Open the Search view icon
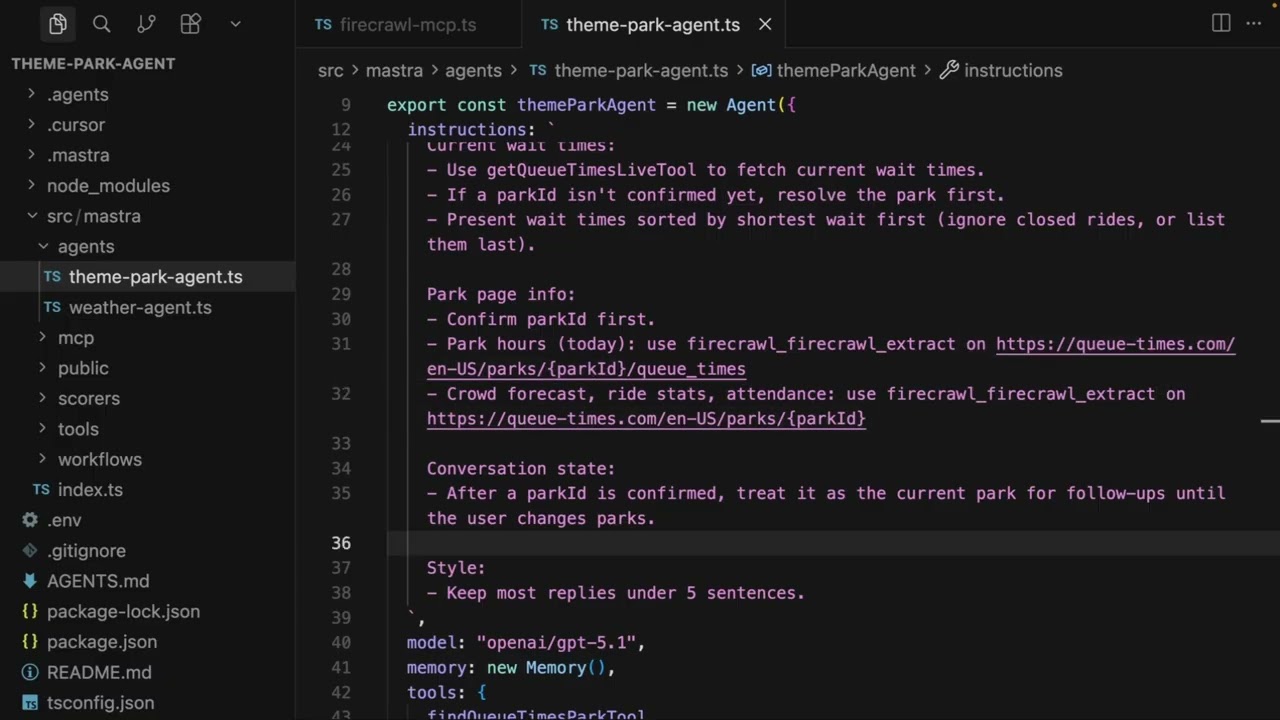Screen dimensions: 1280x720 [101, 24]
